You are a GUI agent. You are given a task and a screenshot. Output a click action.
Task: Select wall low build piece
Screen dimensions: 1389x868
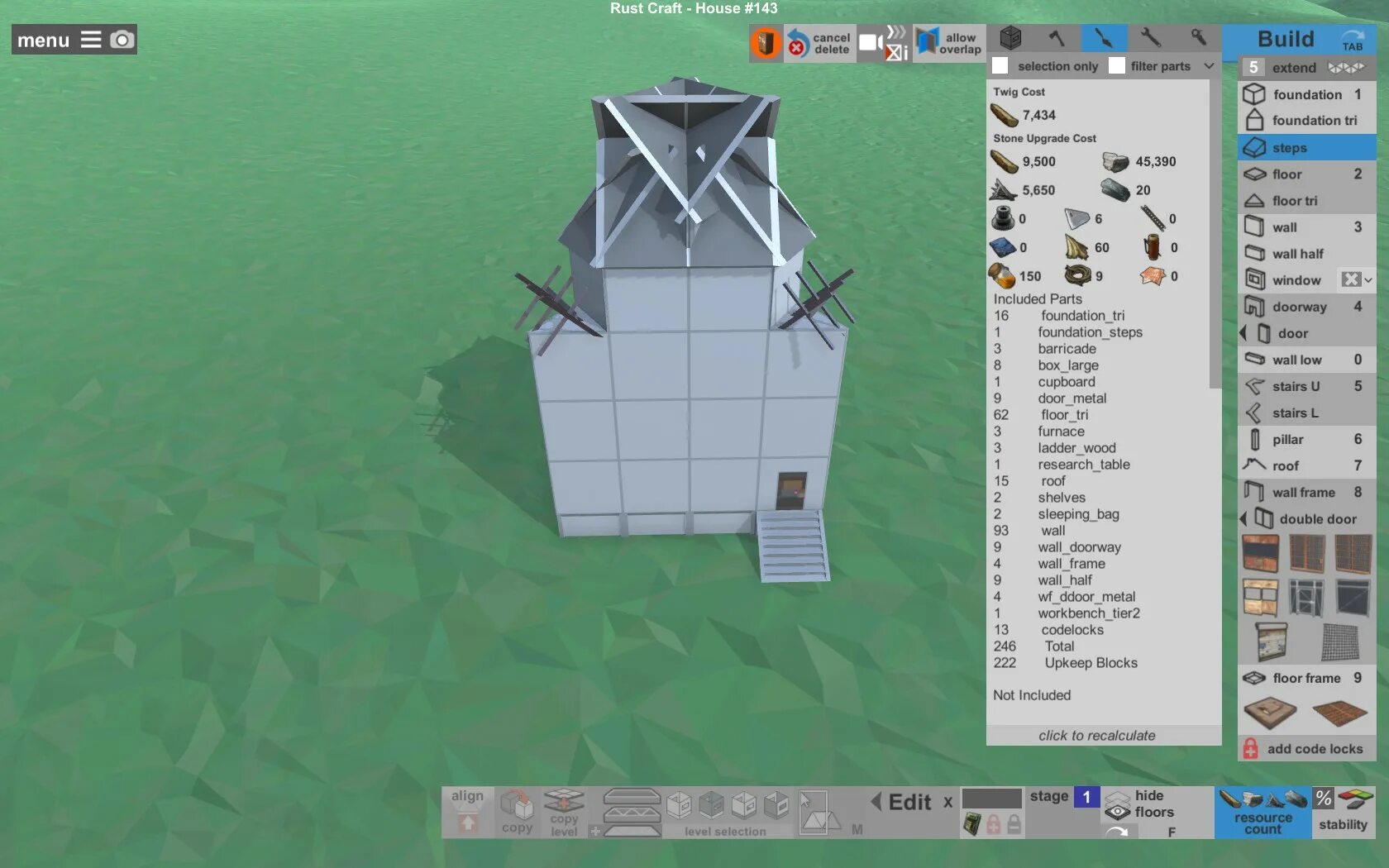point(1307,360)
